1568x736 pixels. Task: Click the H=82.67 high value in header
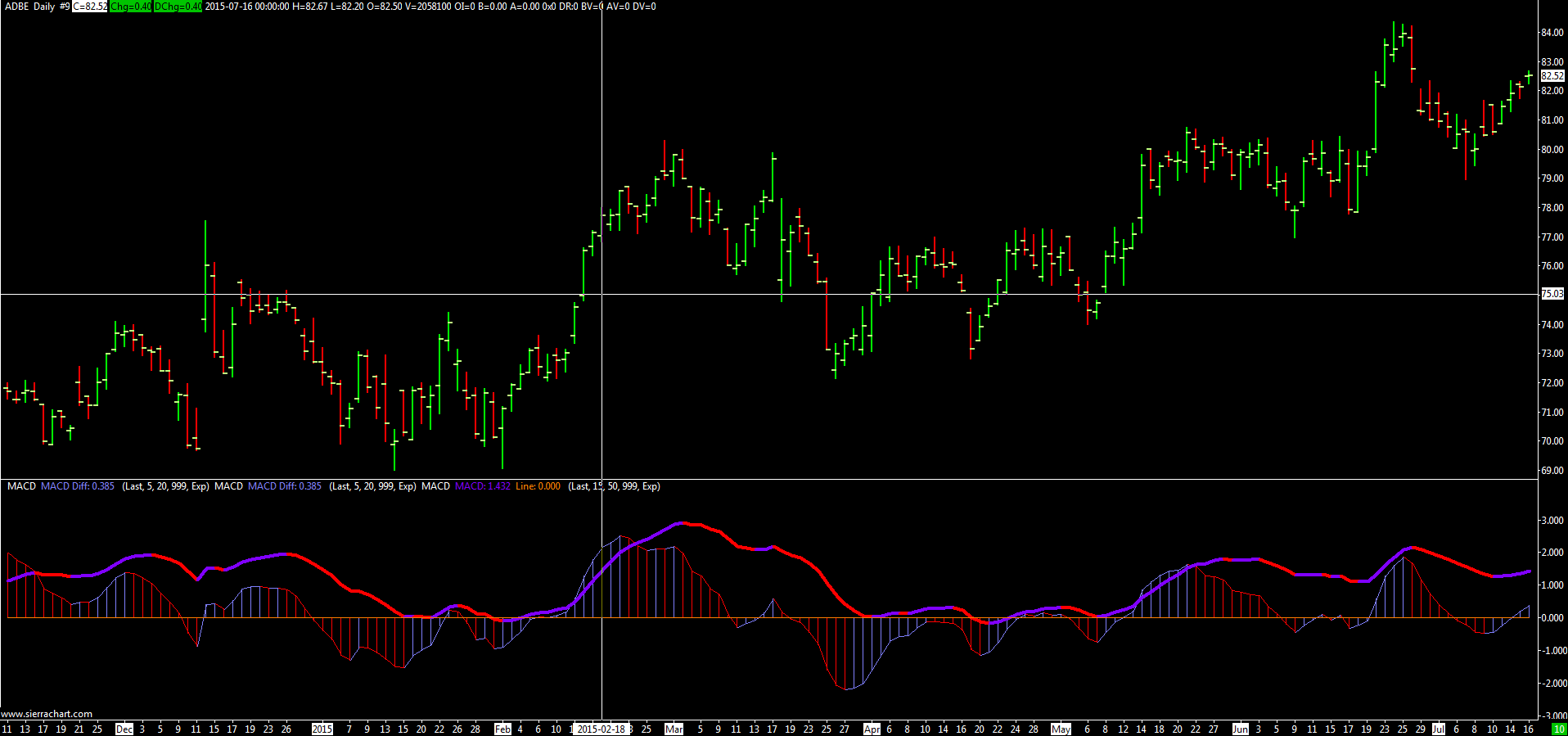[310, 7]
